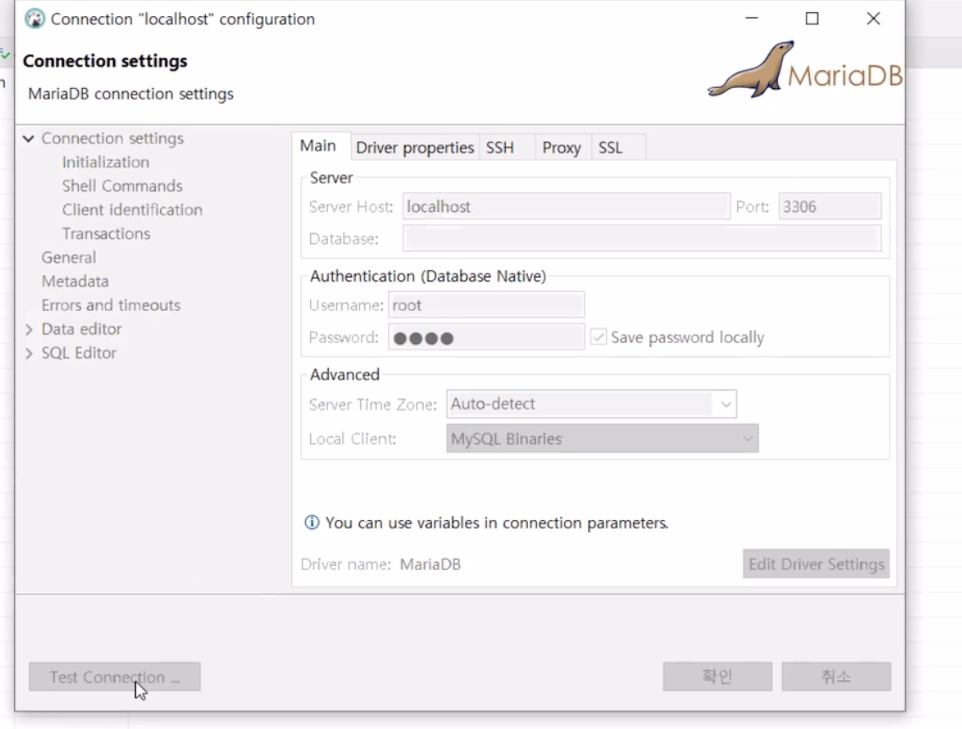Toggle Save password locally checkbox

(598, 337)
